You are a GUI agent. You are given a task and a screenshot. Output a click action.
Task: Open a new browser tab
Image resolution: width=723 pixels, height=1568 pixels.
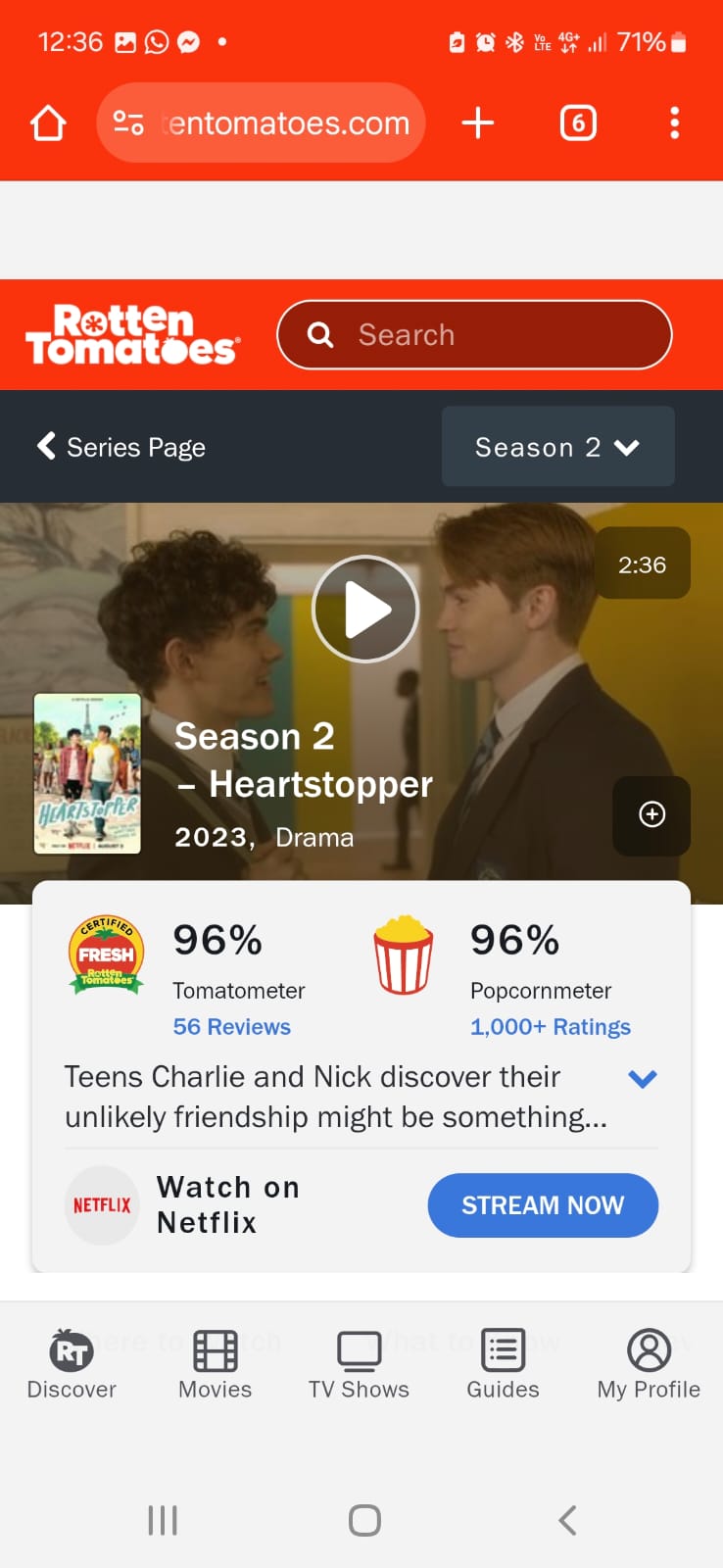(x=477, y=123)
